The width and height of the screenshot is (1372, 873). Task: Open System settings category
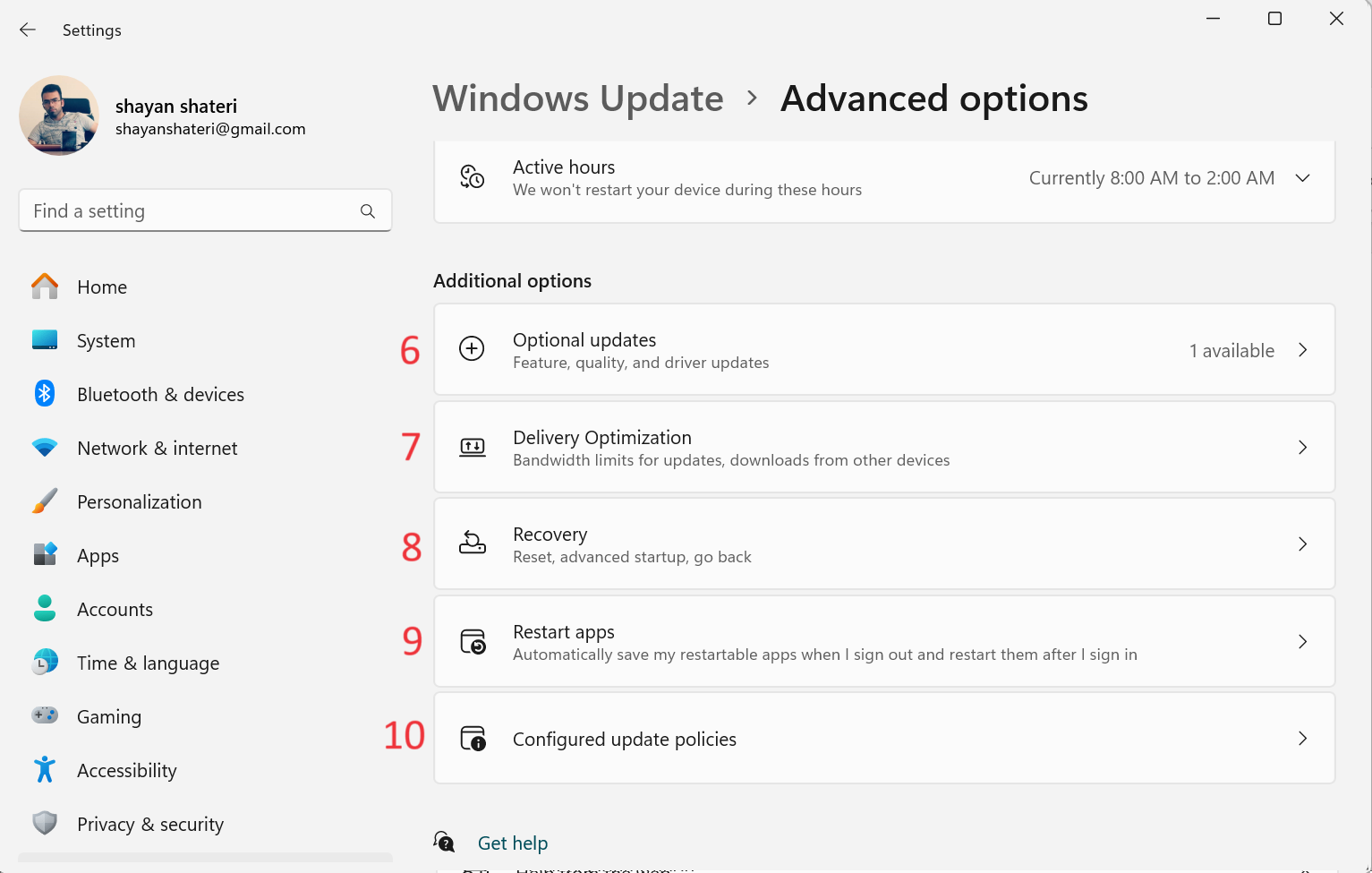coord(107,341)
